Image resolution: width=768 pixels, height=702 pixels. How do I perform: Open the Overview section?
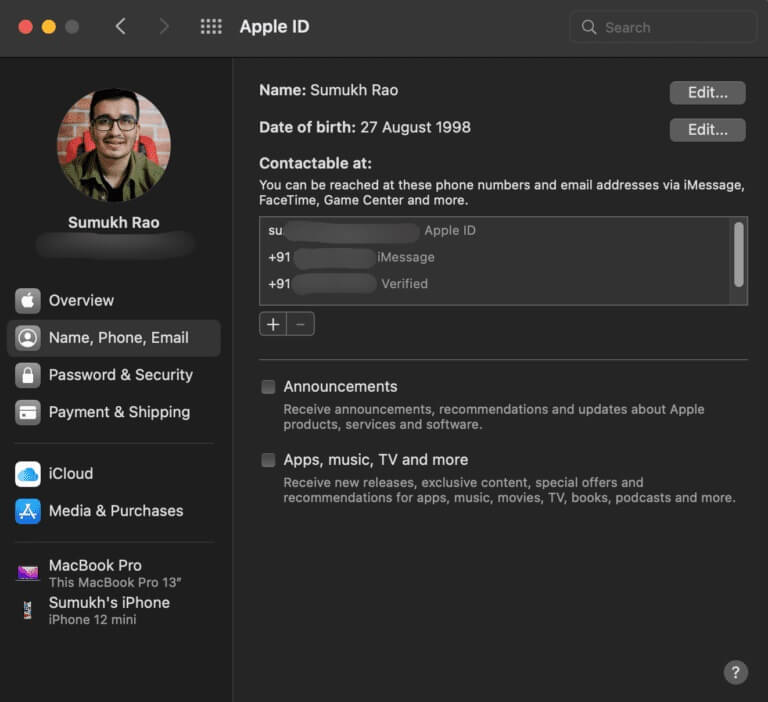(x=114, y=300)
